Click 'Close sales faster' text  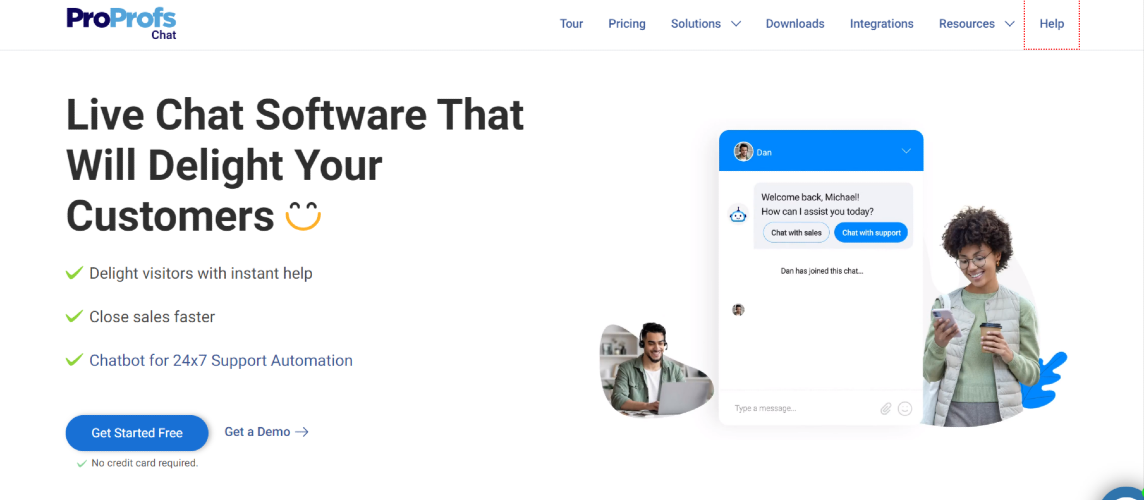click(152, 317)
